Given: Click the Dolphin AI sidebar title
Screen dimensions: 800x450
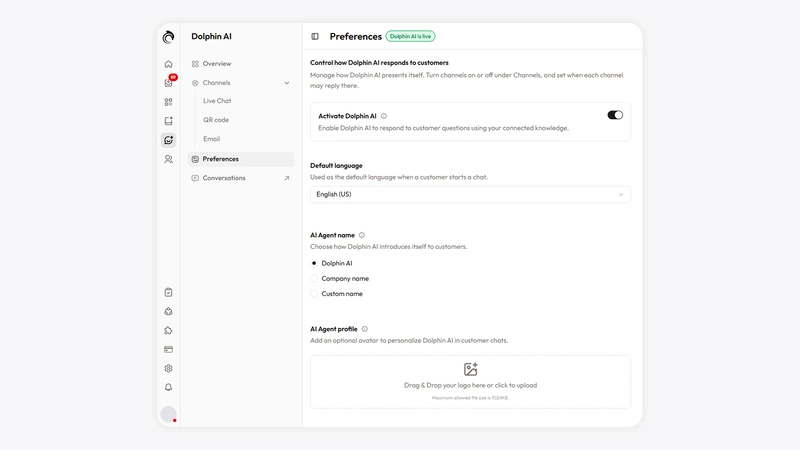Looking at the screenshot, I should tap(211, 36).
